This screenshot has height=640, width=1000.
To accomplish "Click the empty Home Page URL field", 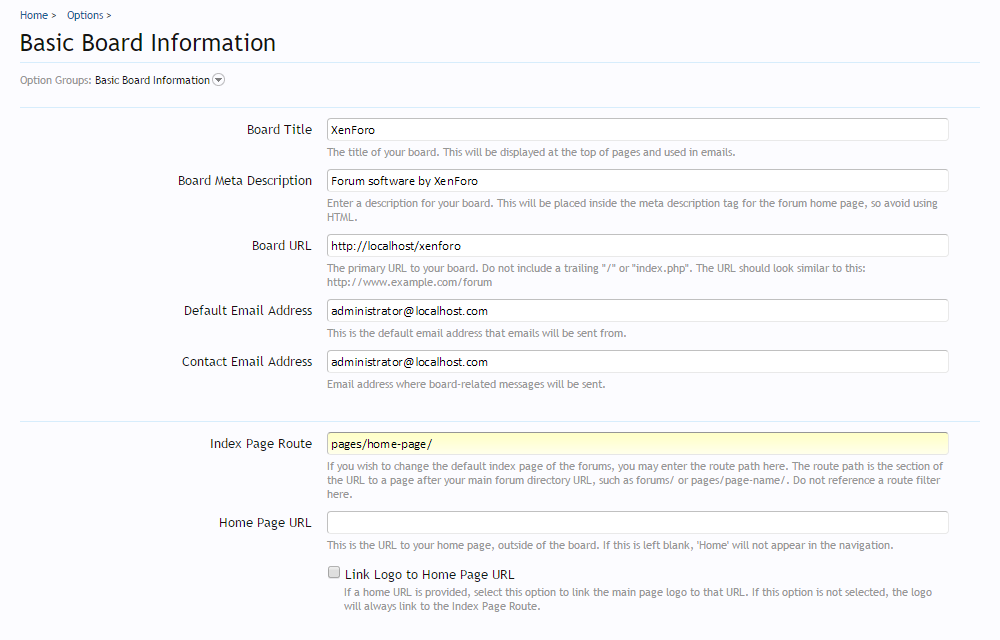I will click(x=637, y=523).
